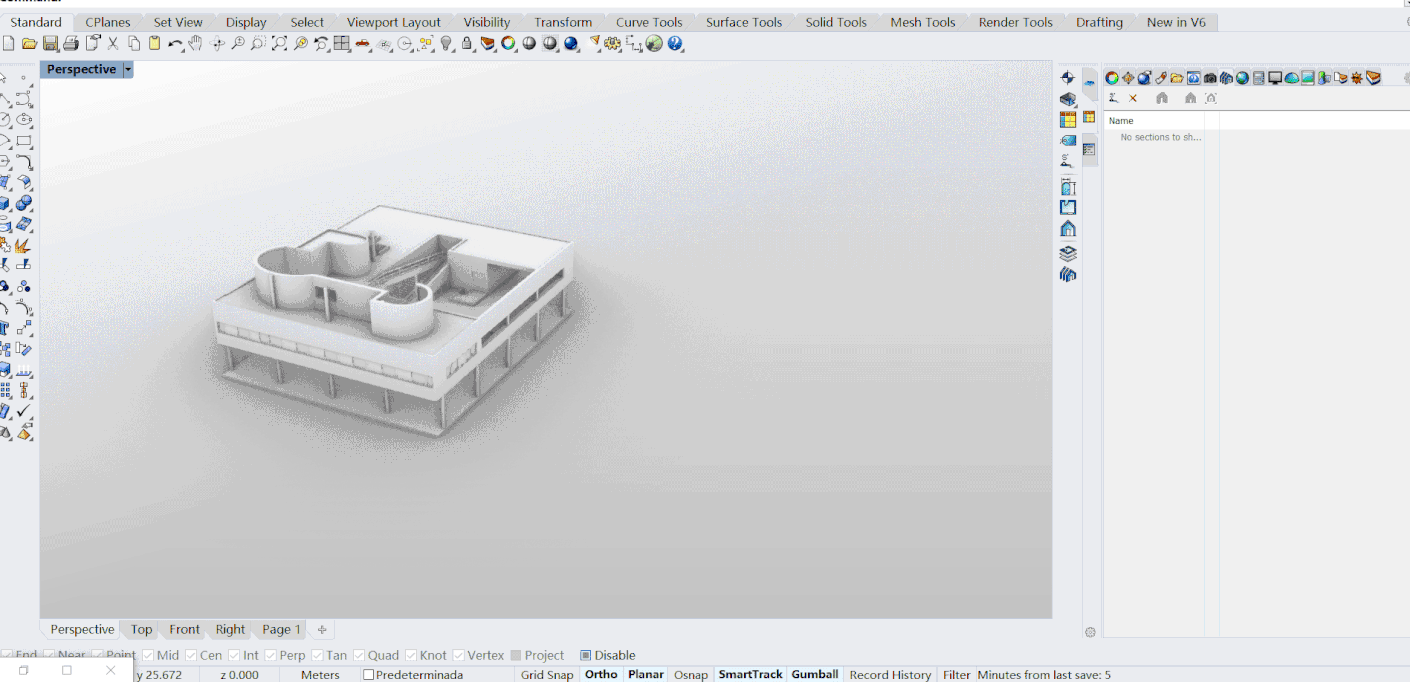Switch to the Right viewport tab
This screenshot has width=1410, height=682.
(230, 629)
